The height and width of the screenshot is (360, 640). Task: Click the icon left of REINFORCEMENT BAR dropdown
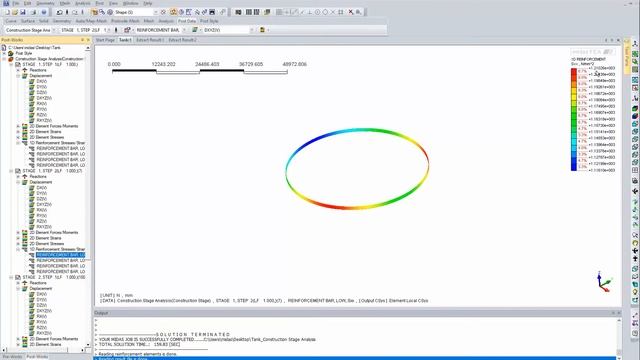coord(127,30)
